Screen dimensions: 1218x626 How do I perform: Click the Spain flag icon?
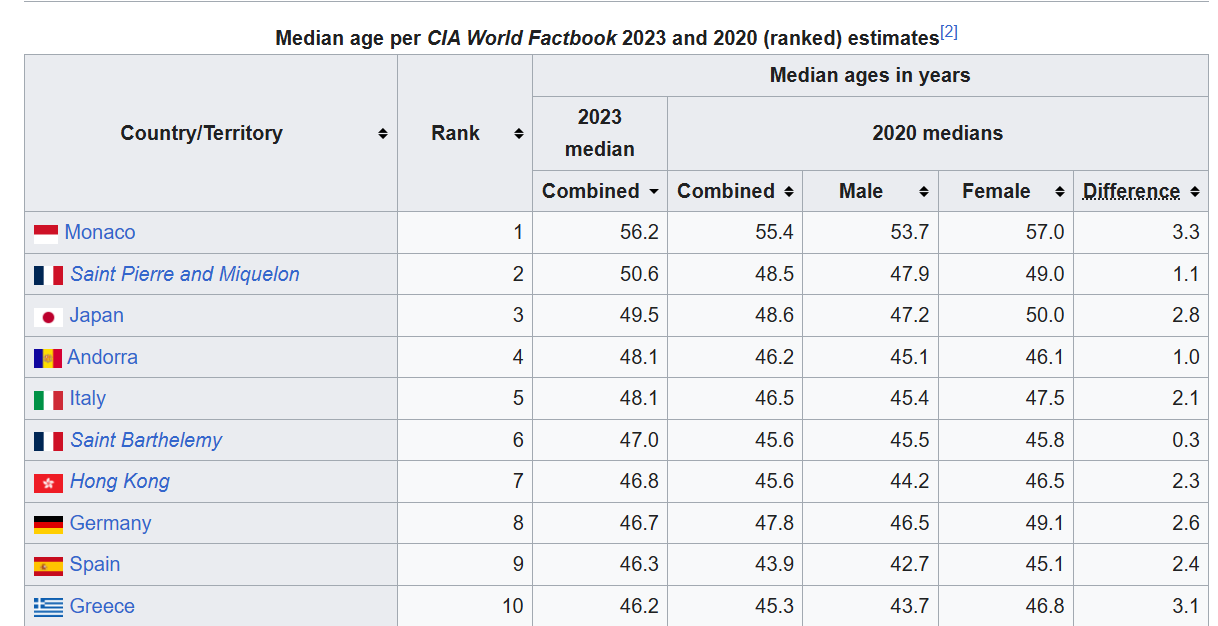coord(48,566)
